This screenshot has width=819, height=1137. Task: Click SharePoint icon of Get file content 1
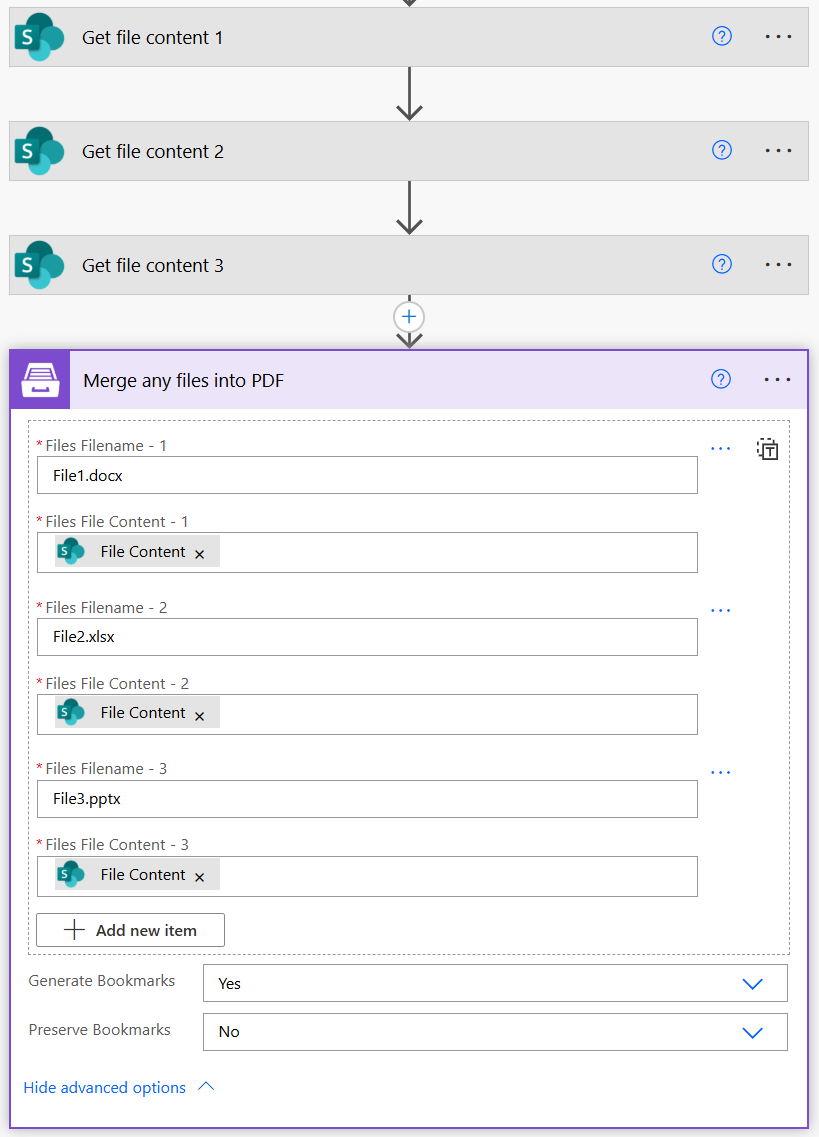click(39, 37)
